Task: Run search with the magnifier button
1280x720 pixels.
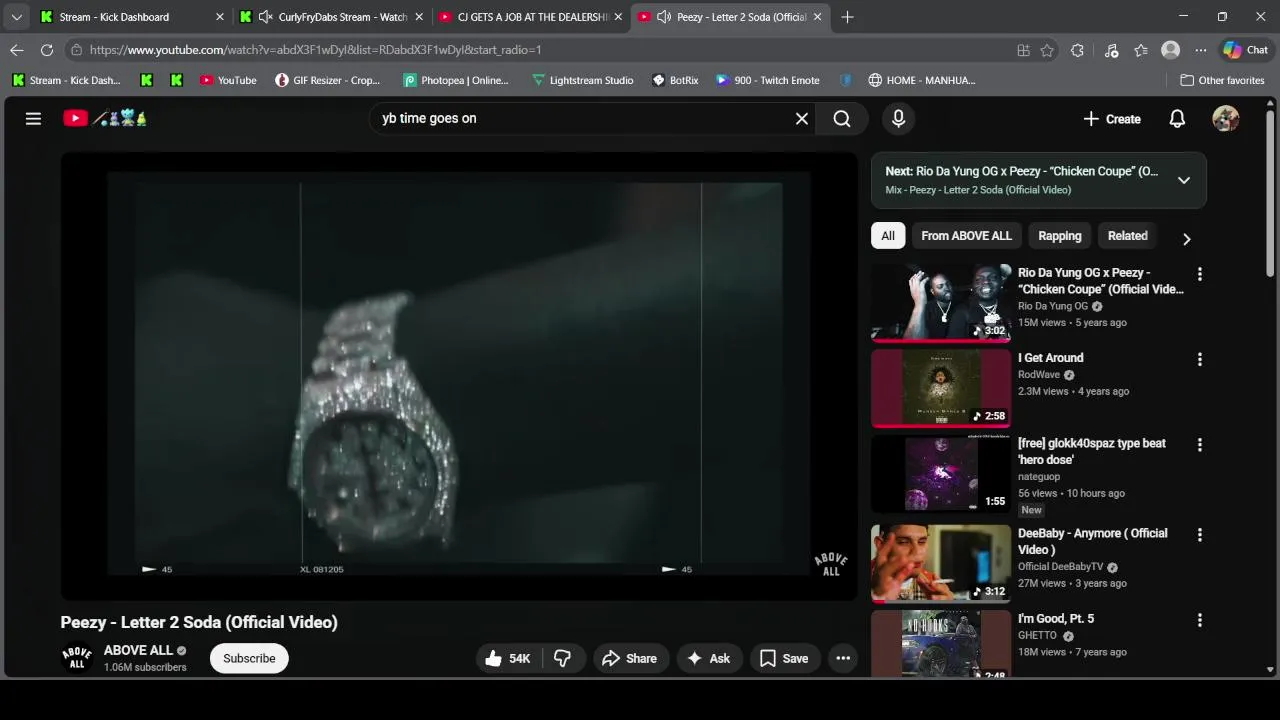Action: 842,118
